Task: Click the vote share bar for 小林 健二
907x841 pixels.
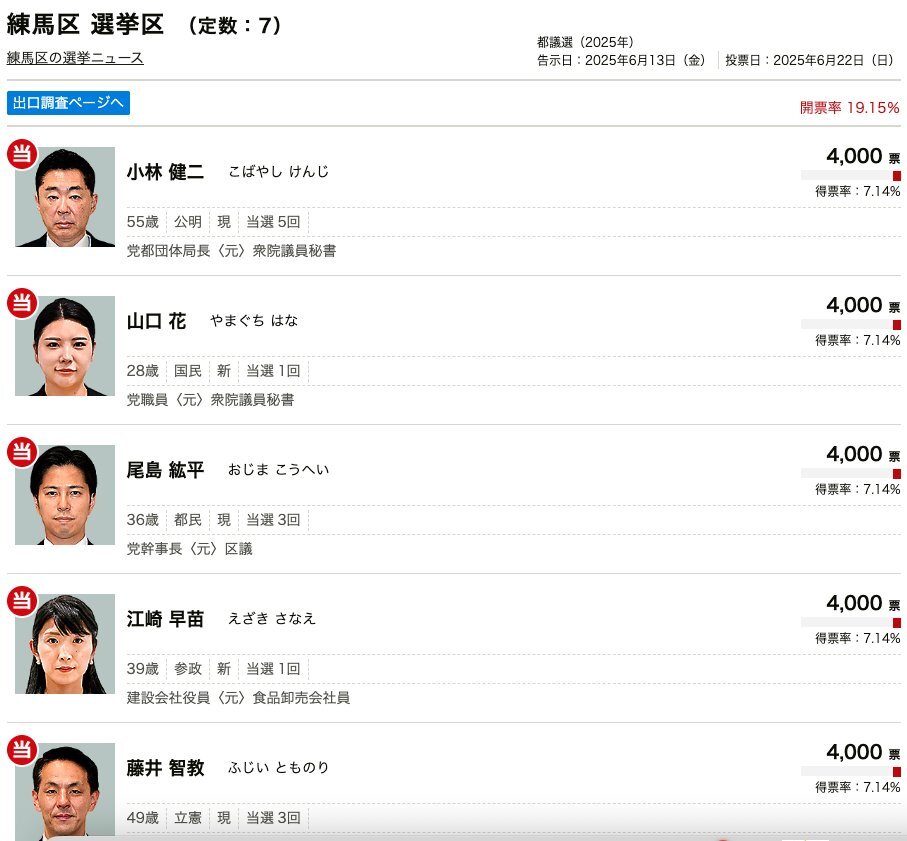Action: click(x=851, y=175)
